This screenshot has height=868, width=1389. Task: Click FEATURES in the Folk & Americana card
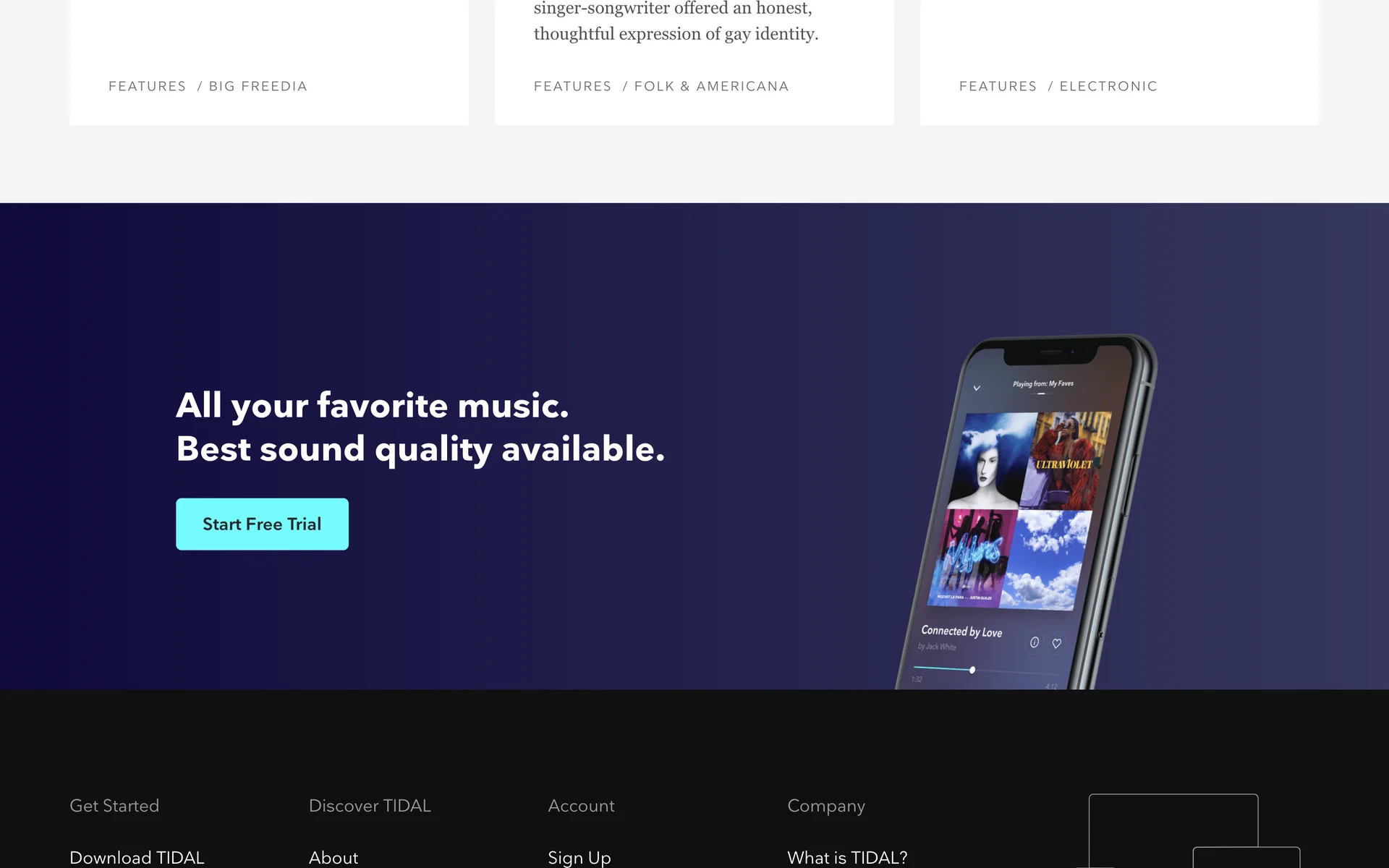(x=573, y=86)
